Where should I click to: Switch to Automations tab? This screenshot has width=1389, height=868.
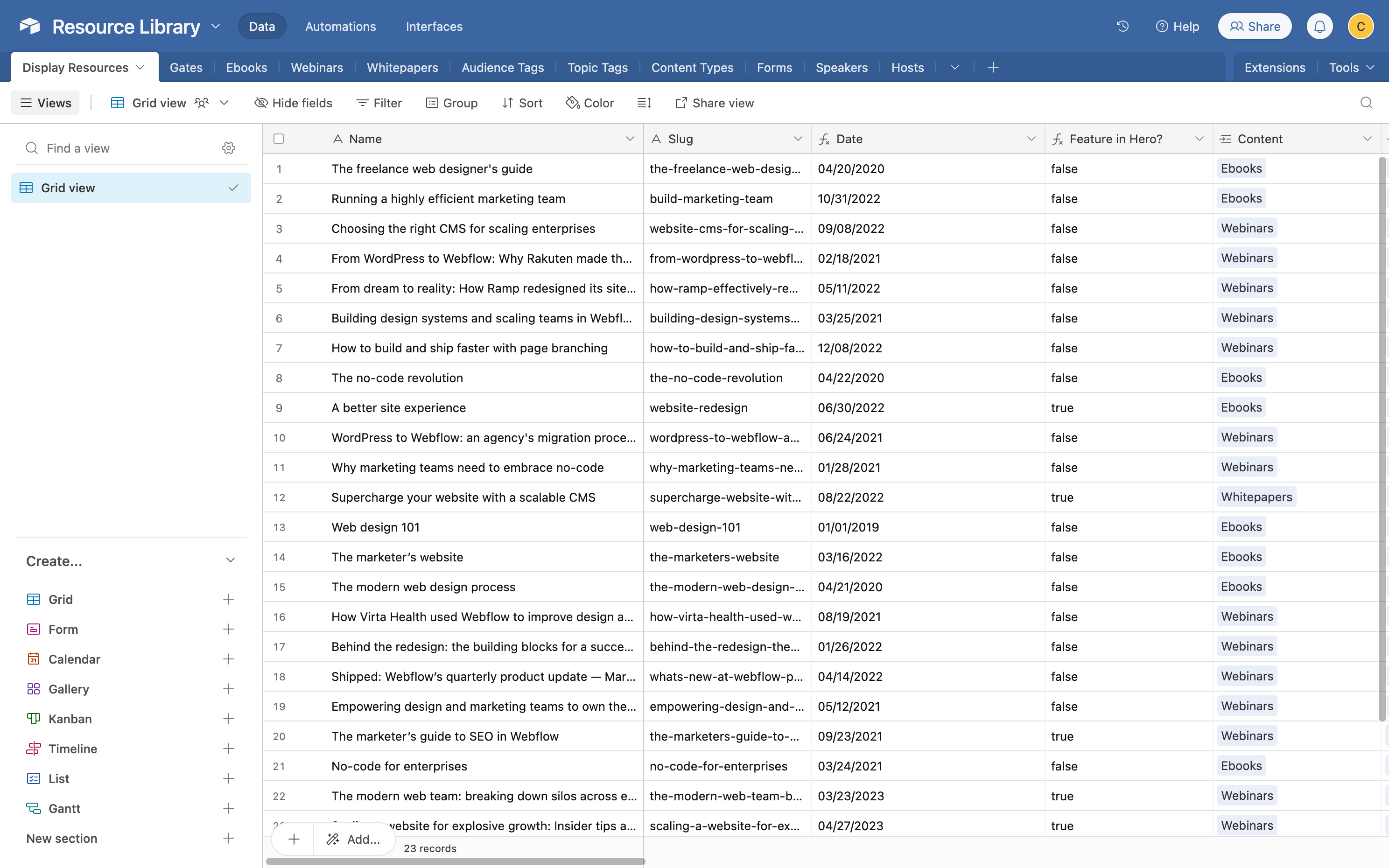(x=340, y=27)
